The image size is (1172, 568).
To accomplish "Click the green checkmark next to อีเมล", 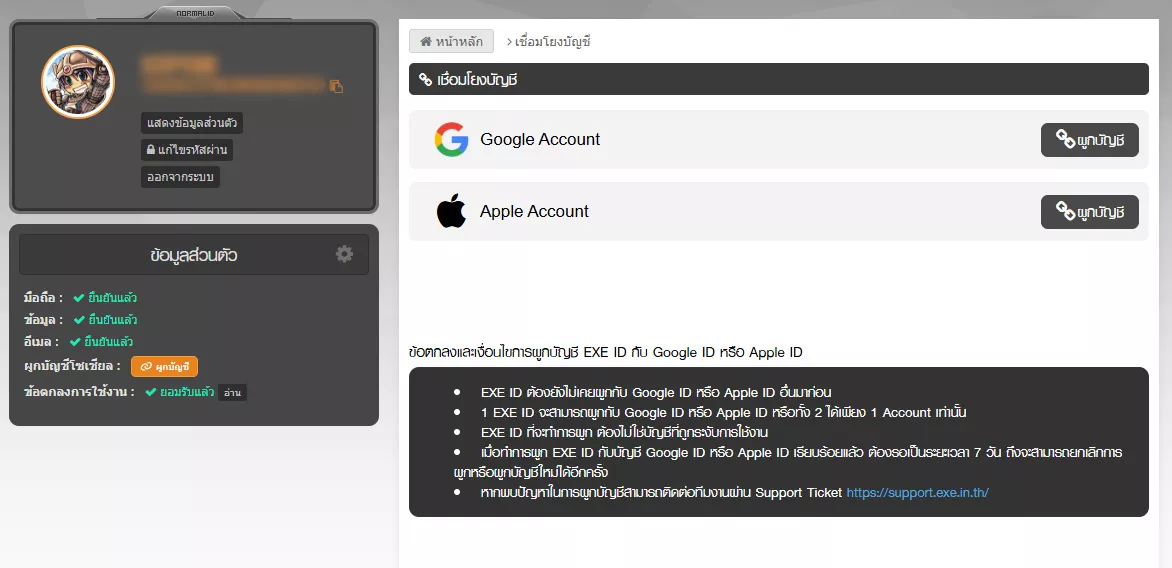I will (74, 342).
